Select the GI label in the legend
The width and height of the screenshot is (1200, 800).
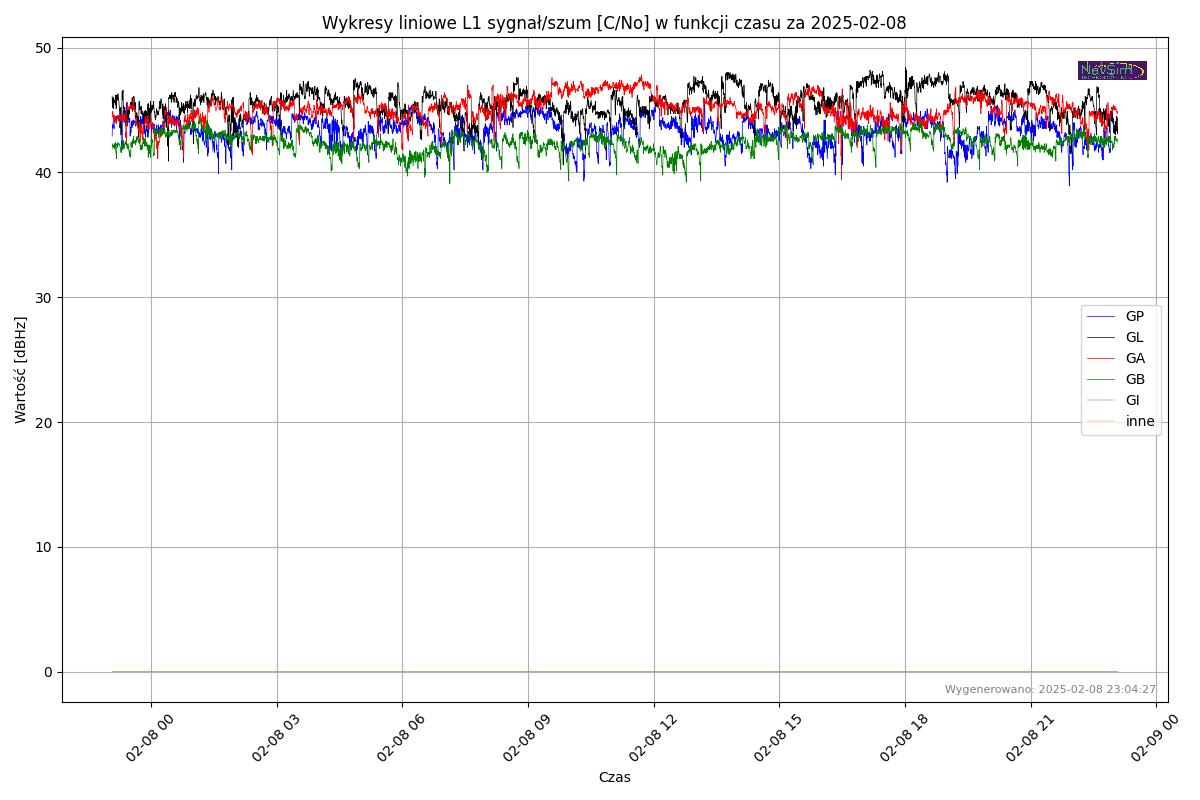pos(1132,400)
